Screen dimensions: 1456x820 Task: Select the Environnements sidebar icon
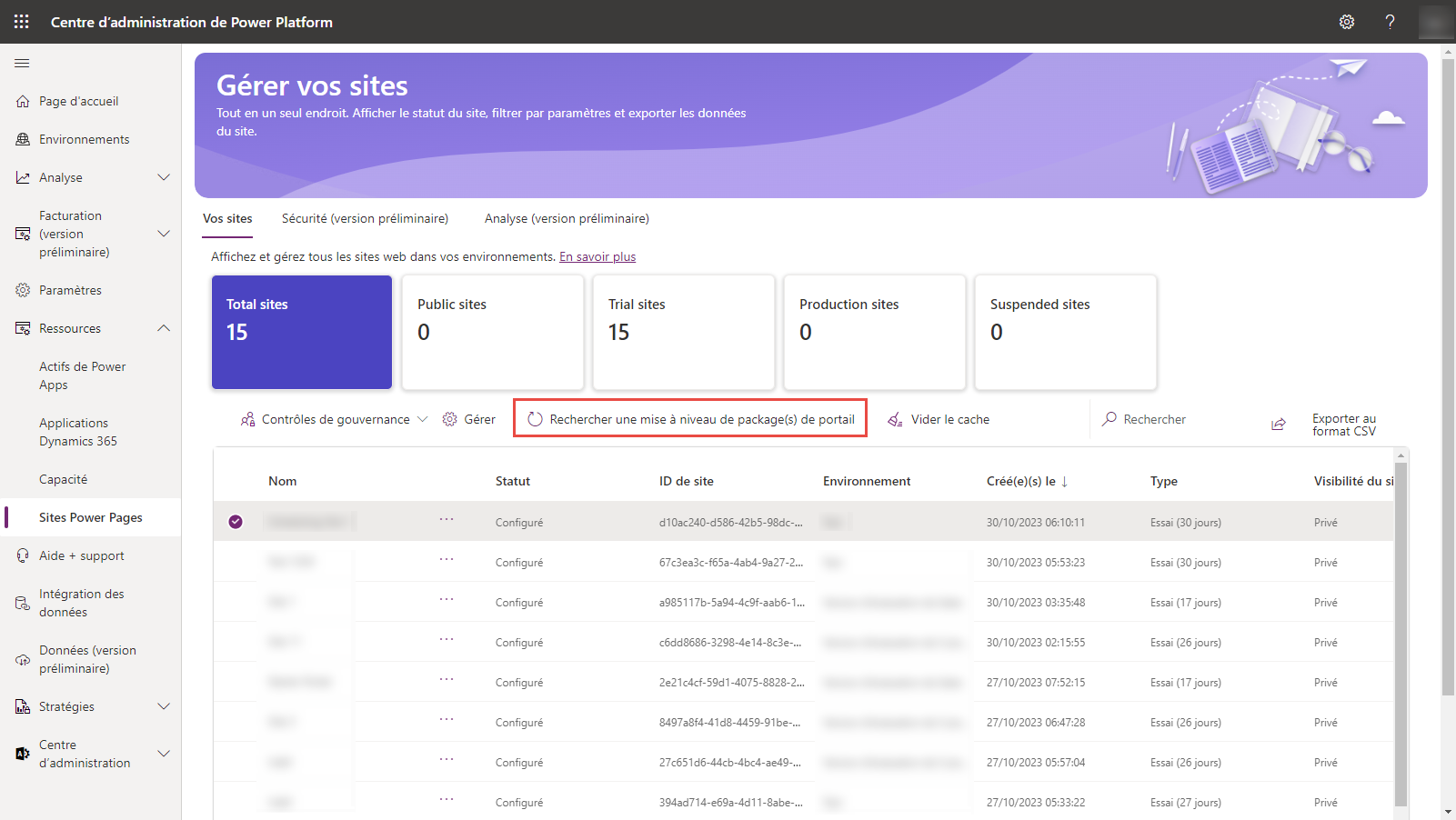(22, 138)
